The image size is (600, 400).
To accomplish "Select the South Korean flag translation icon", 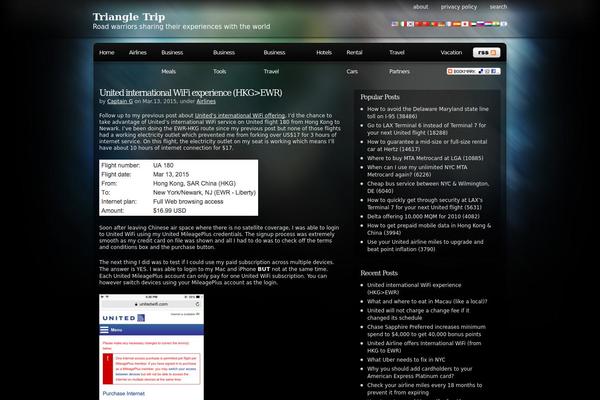I will click(x=410, y=24).
